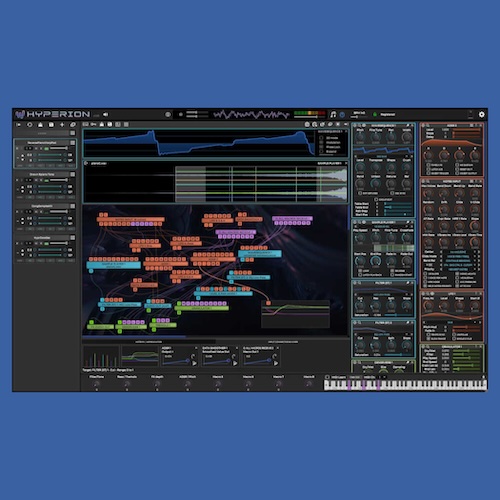Click the save disk icon in layer toolbar
This screenshot has height=500, width=500.
51,125
